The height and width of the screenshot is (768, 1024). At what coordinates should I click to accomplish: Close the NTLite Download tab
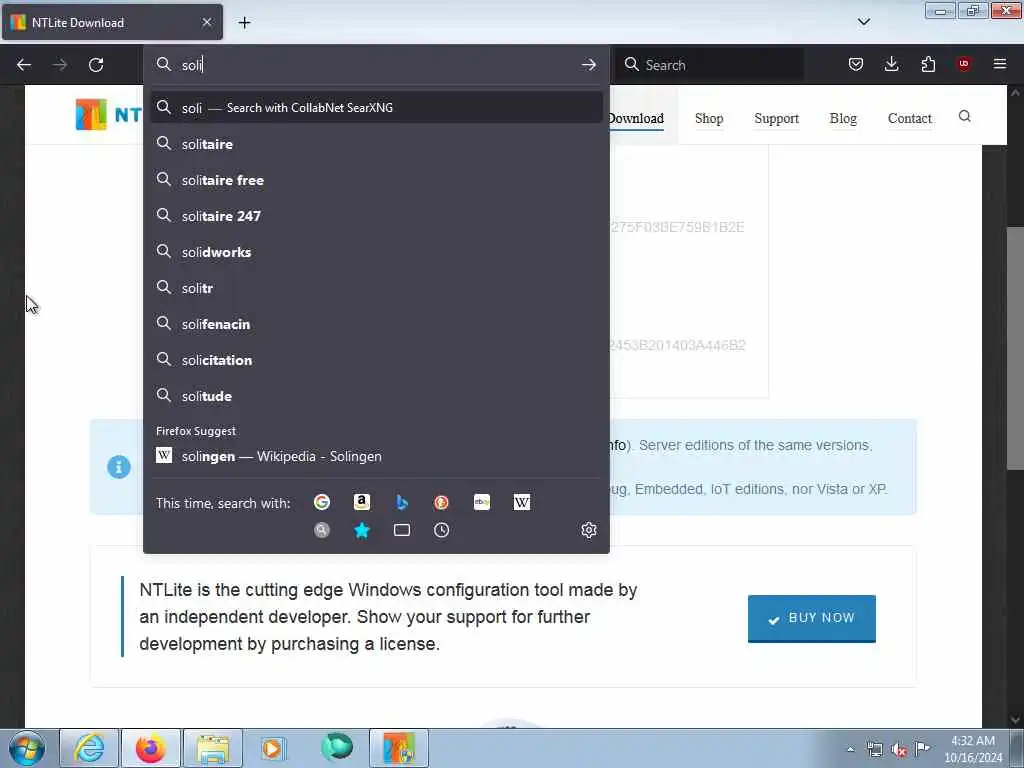tap(207, 22)
